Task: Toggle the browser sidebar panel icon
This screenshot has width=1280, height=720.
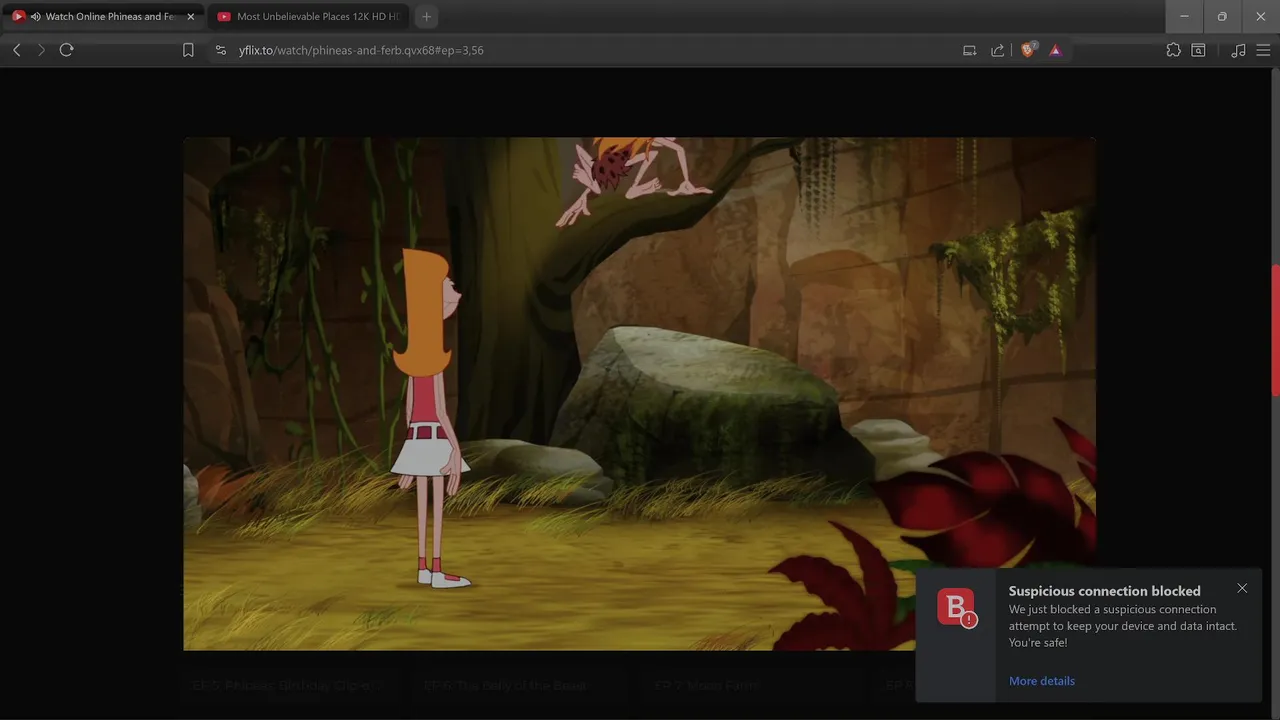Action: pyautogui.click(x=1198, y=50)
